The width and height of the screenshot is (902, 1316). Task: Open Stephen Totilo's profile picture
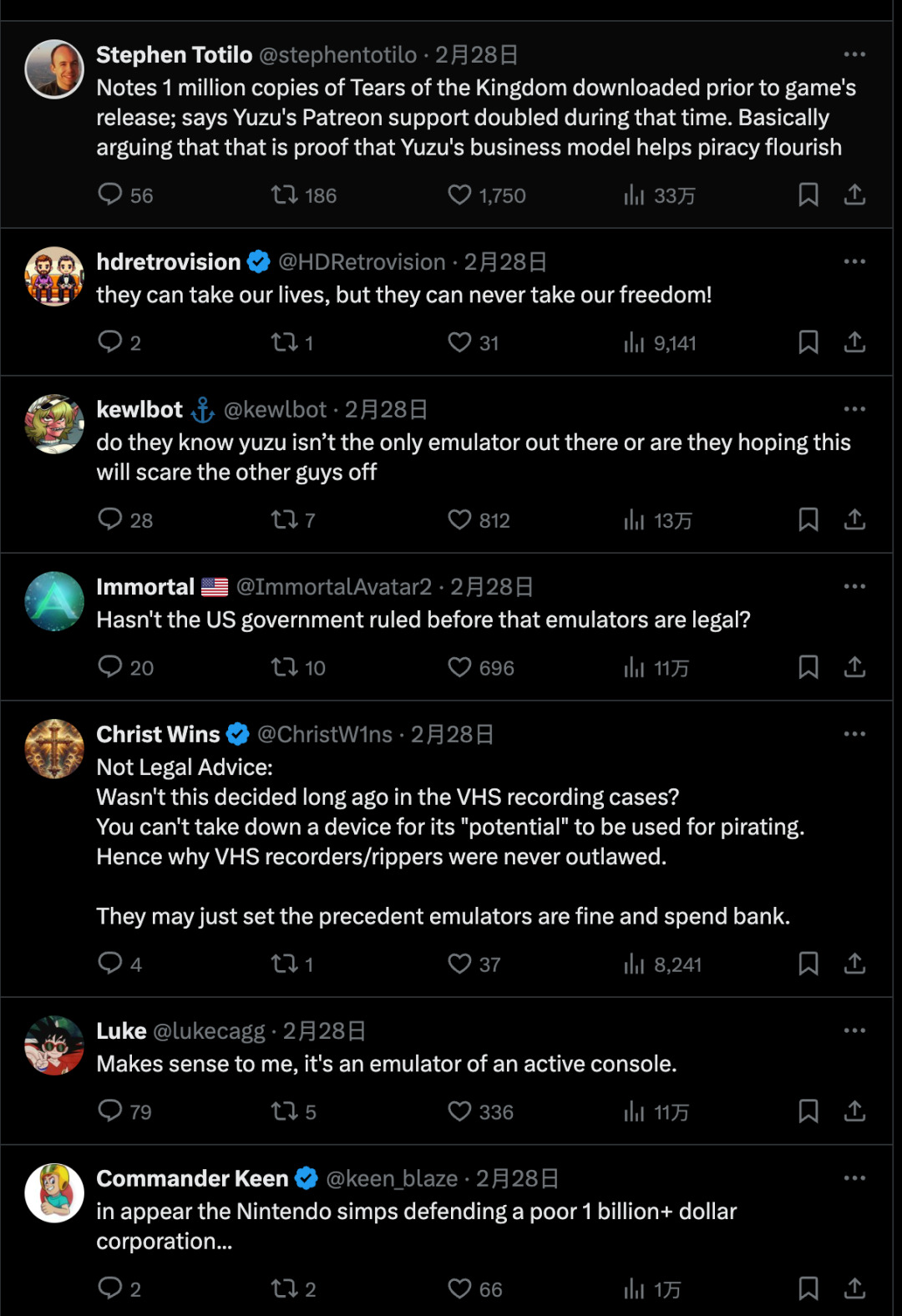pos(54,69)
